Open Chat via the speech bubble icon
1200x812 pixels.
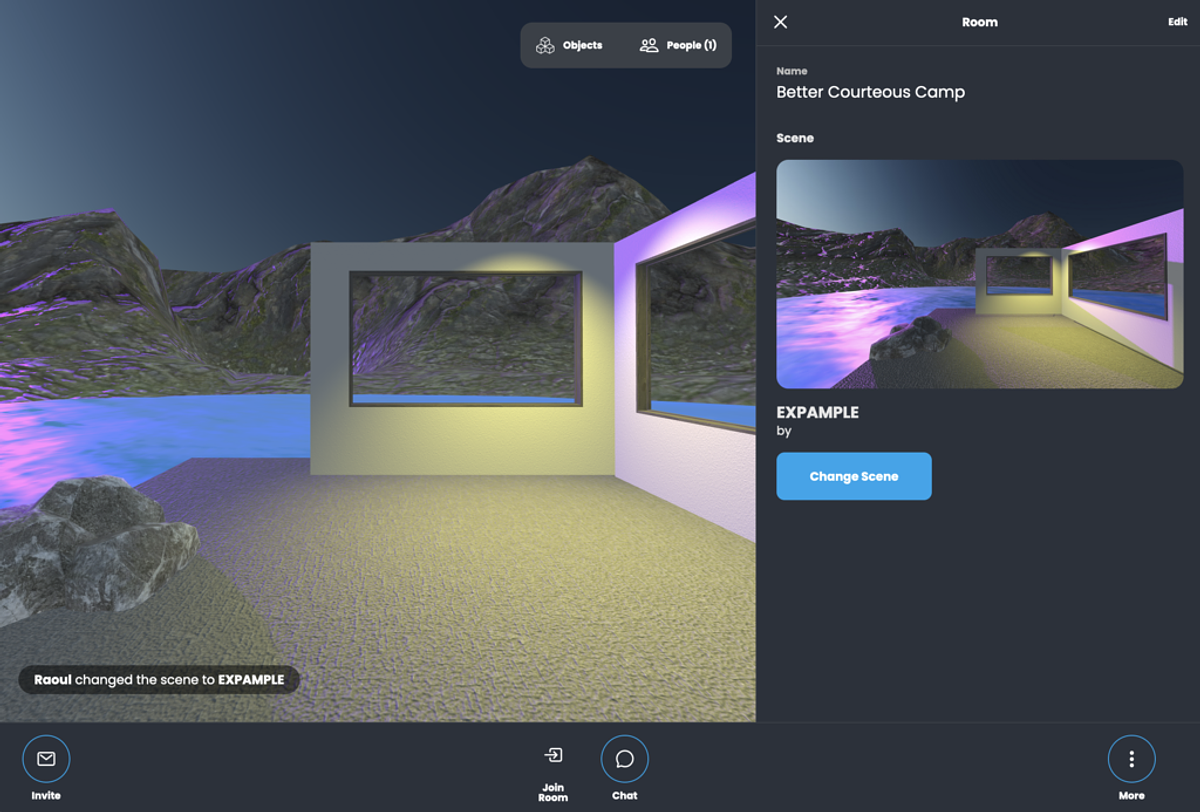coord(624,759)
